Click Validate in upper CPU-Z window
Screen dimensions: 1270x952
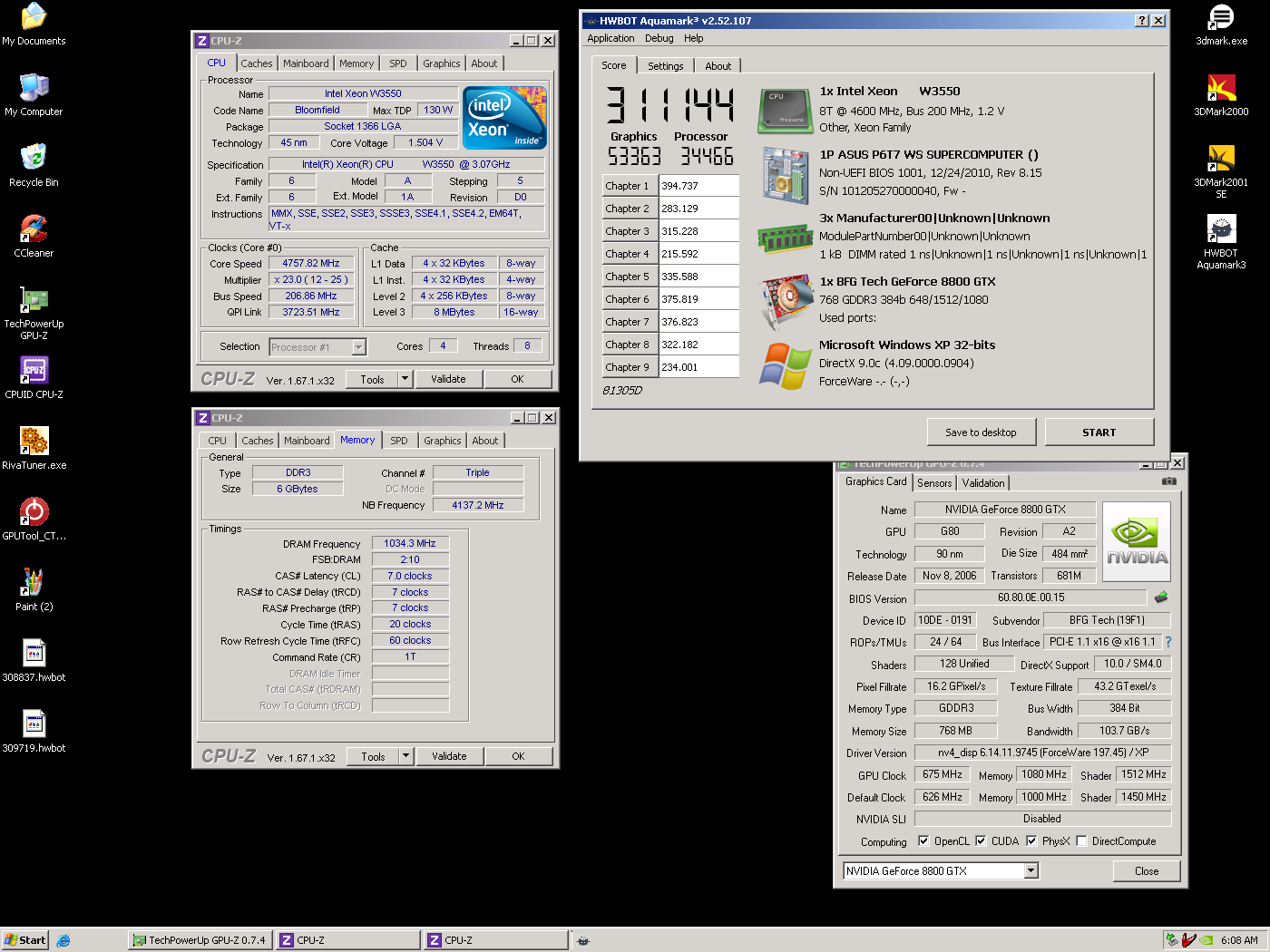click(x=448, y=379)
